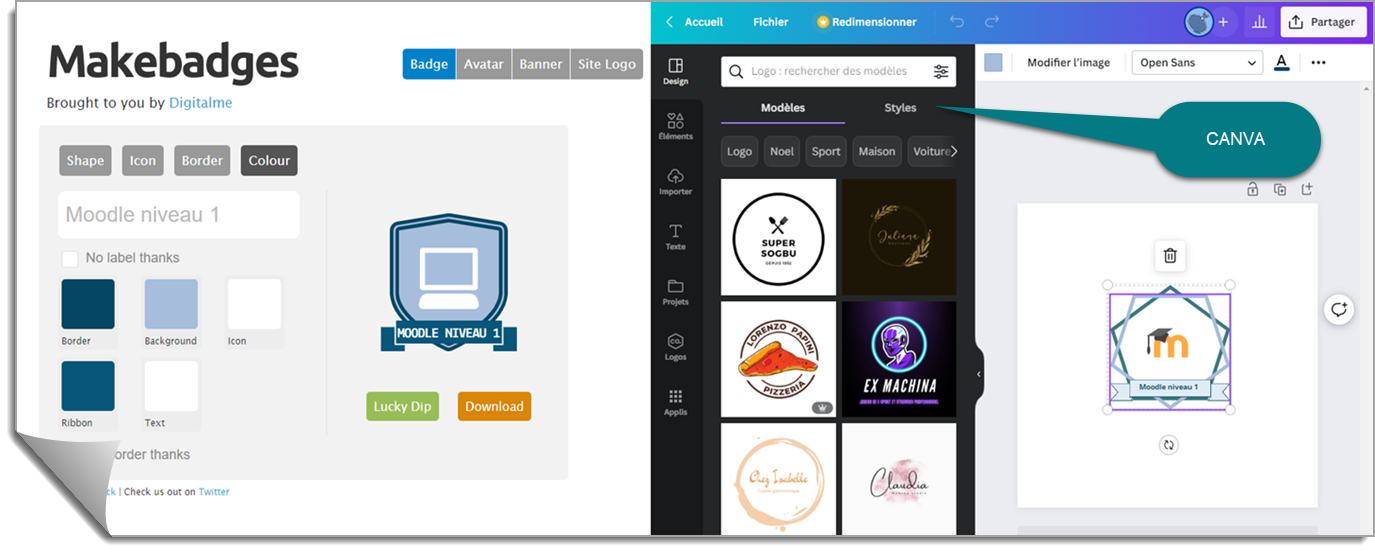Click the green Lucky Dip button
The image size is (1375, 552).
(x=402, y=406)
